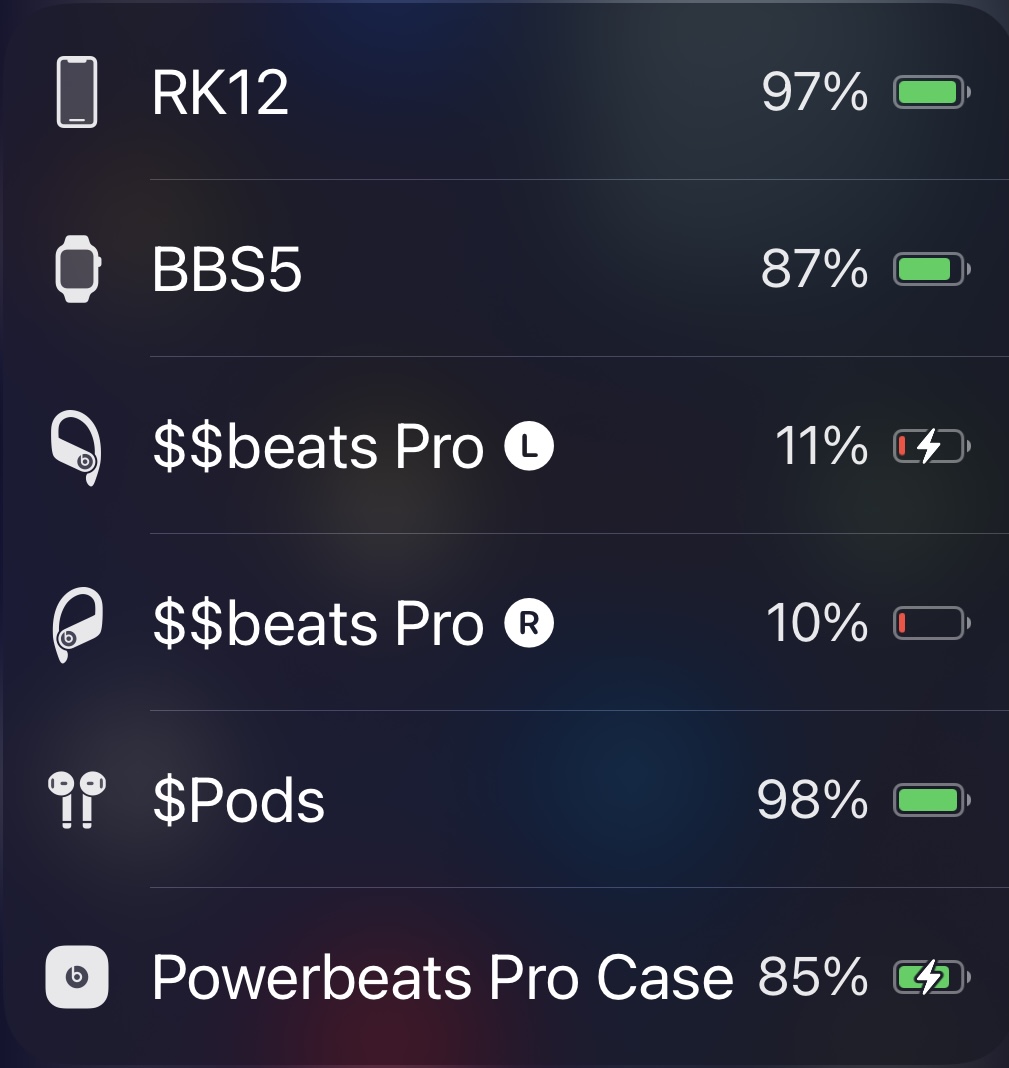Screen dimensions: 1009x1068
Task: Select the RK12 device name
Action: (220, 93)
